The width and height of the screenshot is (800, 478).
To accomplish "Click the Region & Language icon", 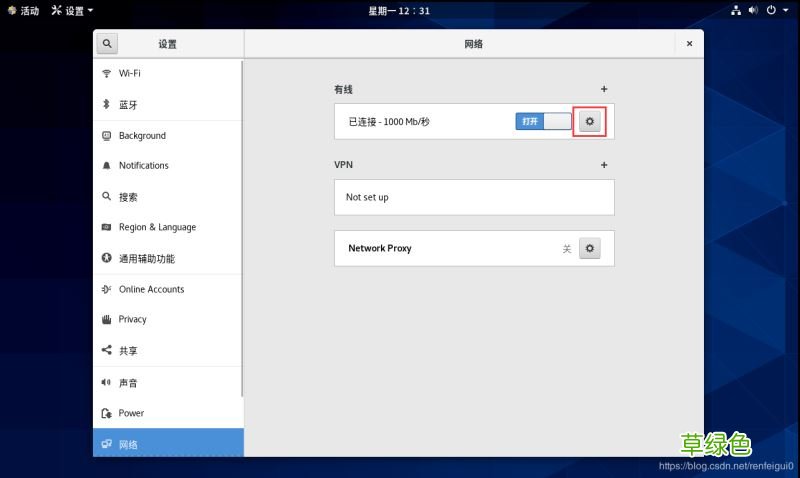I will pos(106,227).
